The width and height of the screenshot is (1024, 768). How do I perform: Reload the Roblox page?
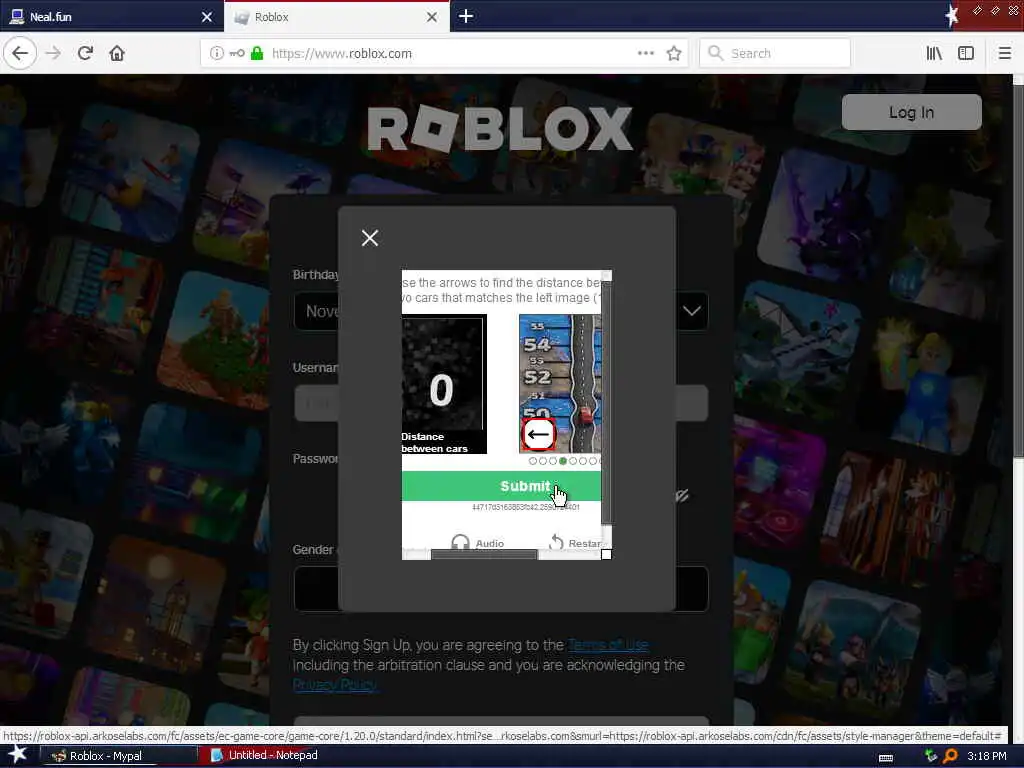(86, 53)
